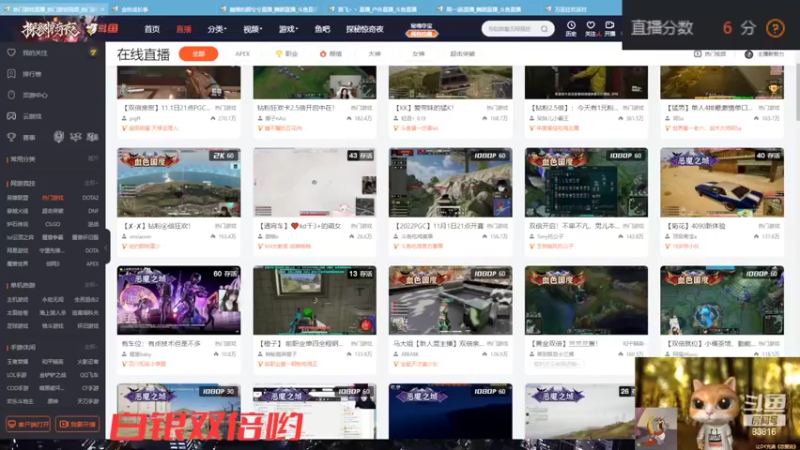Open the 历史 clock icon
Screen dimensions: 800x450
pyautogui.click(x=571, y=26)
